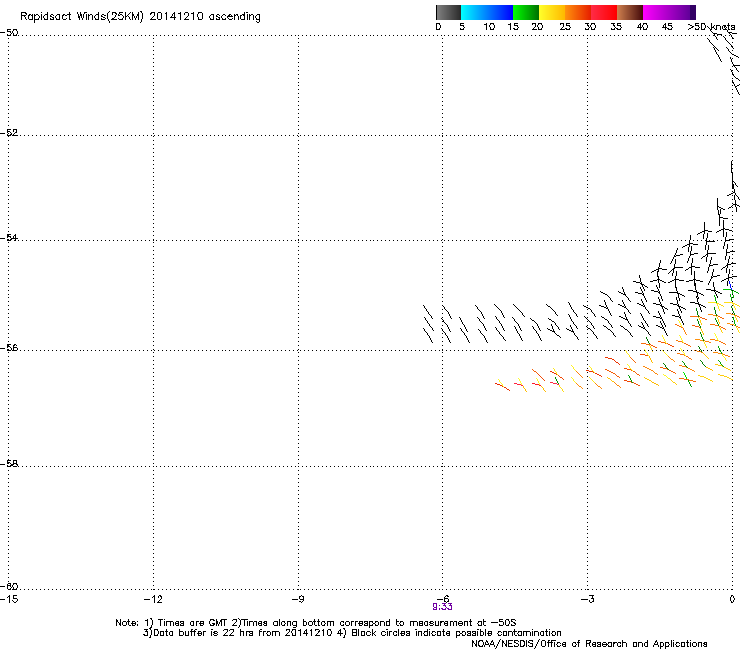Click the cyan-blue 5-15 knots legend swatch
The width and height of the screenshot is (740, 650).
[487, 12]
